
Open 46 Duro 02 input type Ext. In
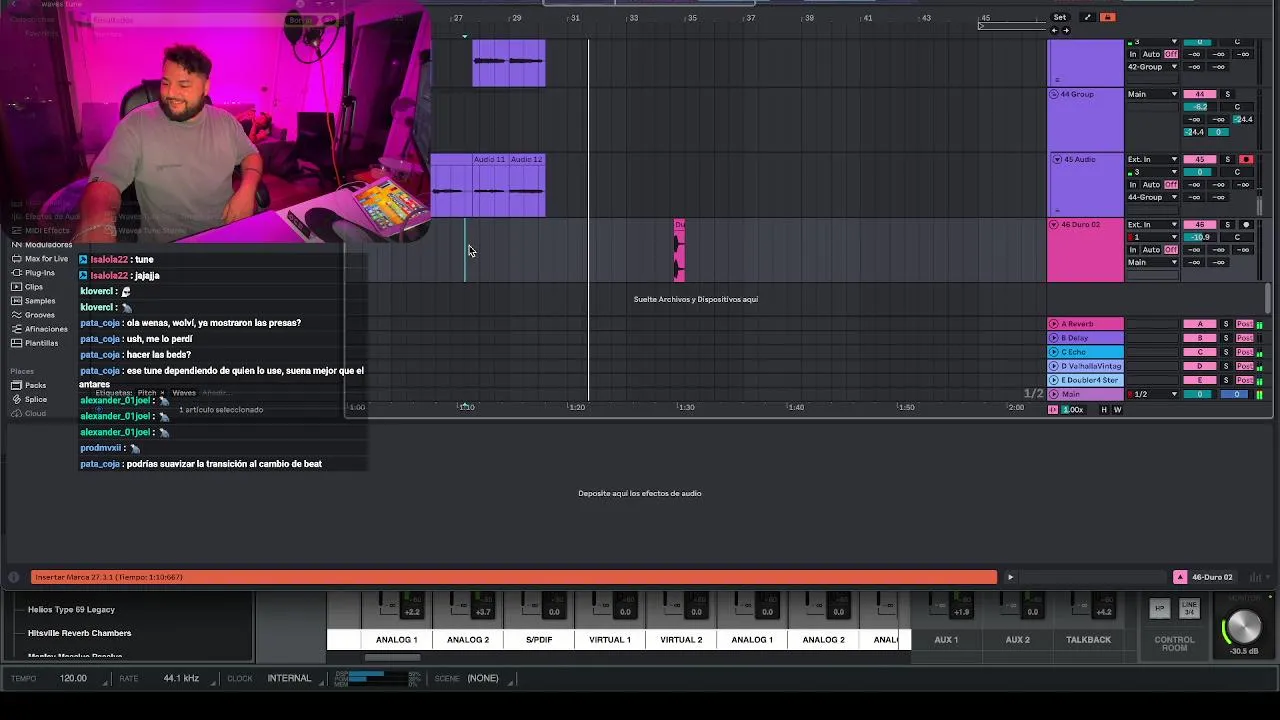pos(1153,224)
